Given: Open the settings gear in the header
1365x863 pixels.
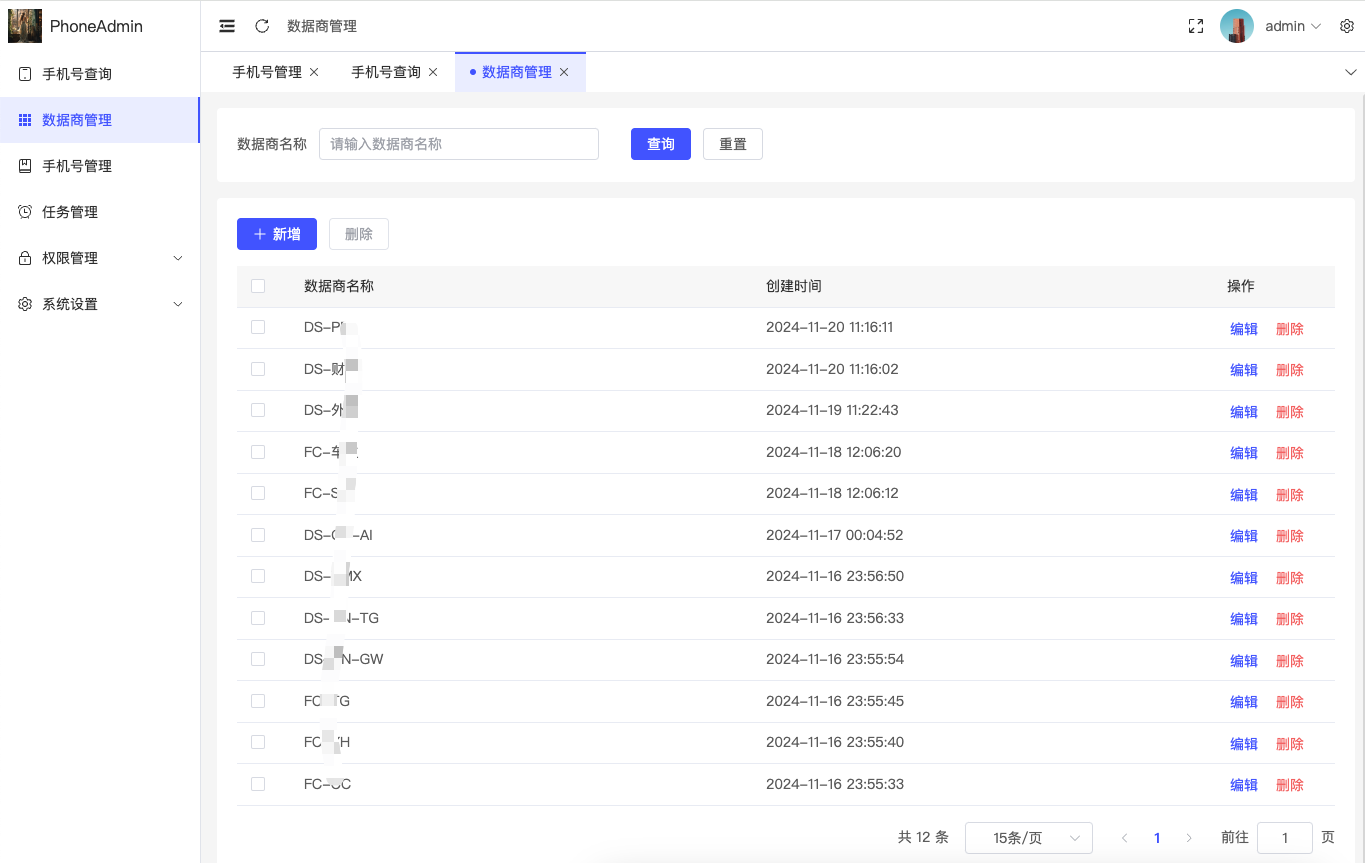Looking at the screenshot, I should pos(1346,26).
